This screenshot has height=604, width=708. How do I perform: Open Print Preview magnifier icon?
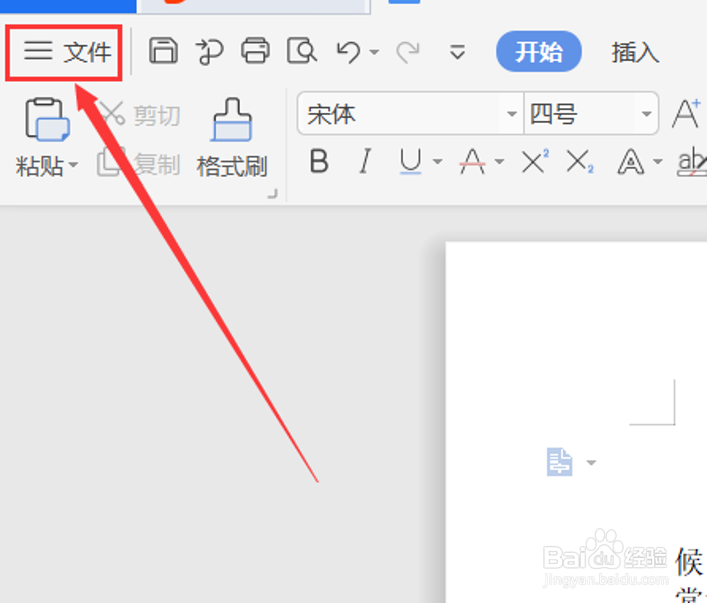pyautogui.click(x=302, y=51)
